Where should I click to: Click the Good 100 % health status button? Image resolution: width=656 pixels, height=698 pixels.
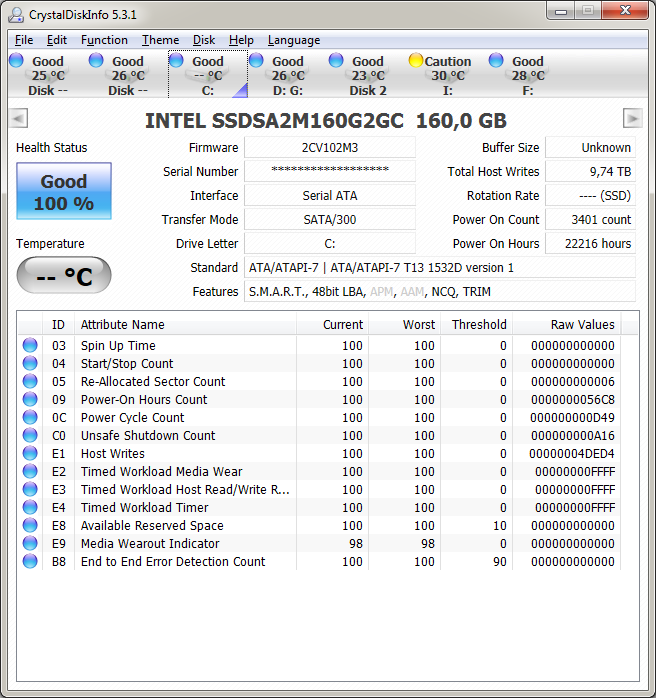click(64, 192)
